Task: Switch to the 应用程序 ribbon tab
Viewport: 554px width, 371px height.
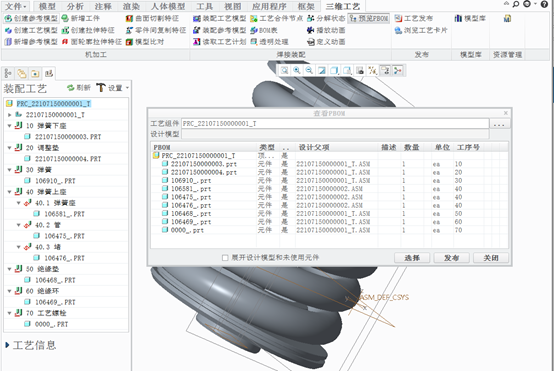Action: tap(269, 6)
